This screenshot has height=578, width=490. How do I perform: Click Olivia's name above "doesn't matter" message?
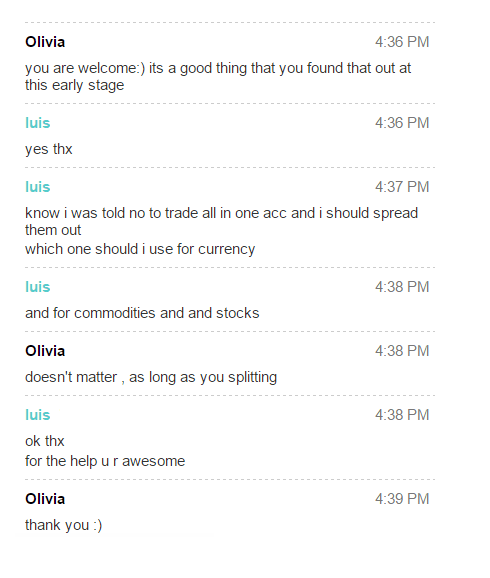pos(45,351)
